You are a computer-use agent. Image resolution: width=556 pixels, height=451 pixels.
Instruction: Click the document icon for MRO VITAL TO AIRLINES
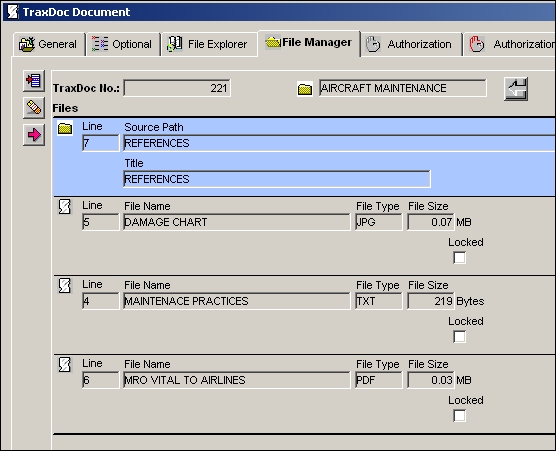[65, 365]
